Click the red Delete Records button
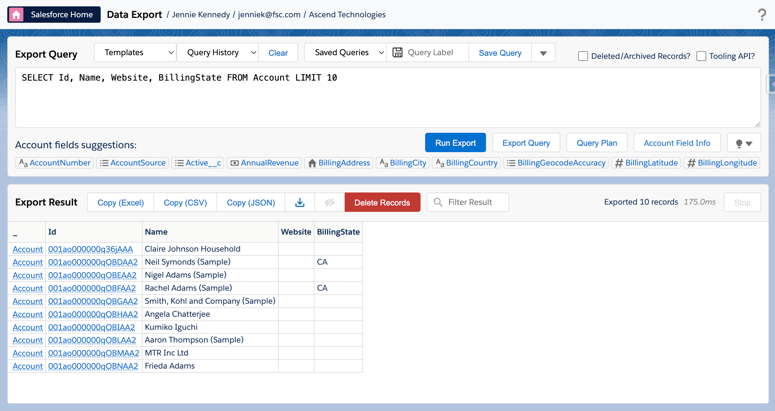Viewport: 775px width, 411px height. 382,202
